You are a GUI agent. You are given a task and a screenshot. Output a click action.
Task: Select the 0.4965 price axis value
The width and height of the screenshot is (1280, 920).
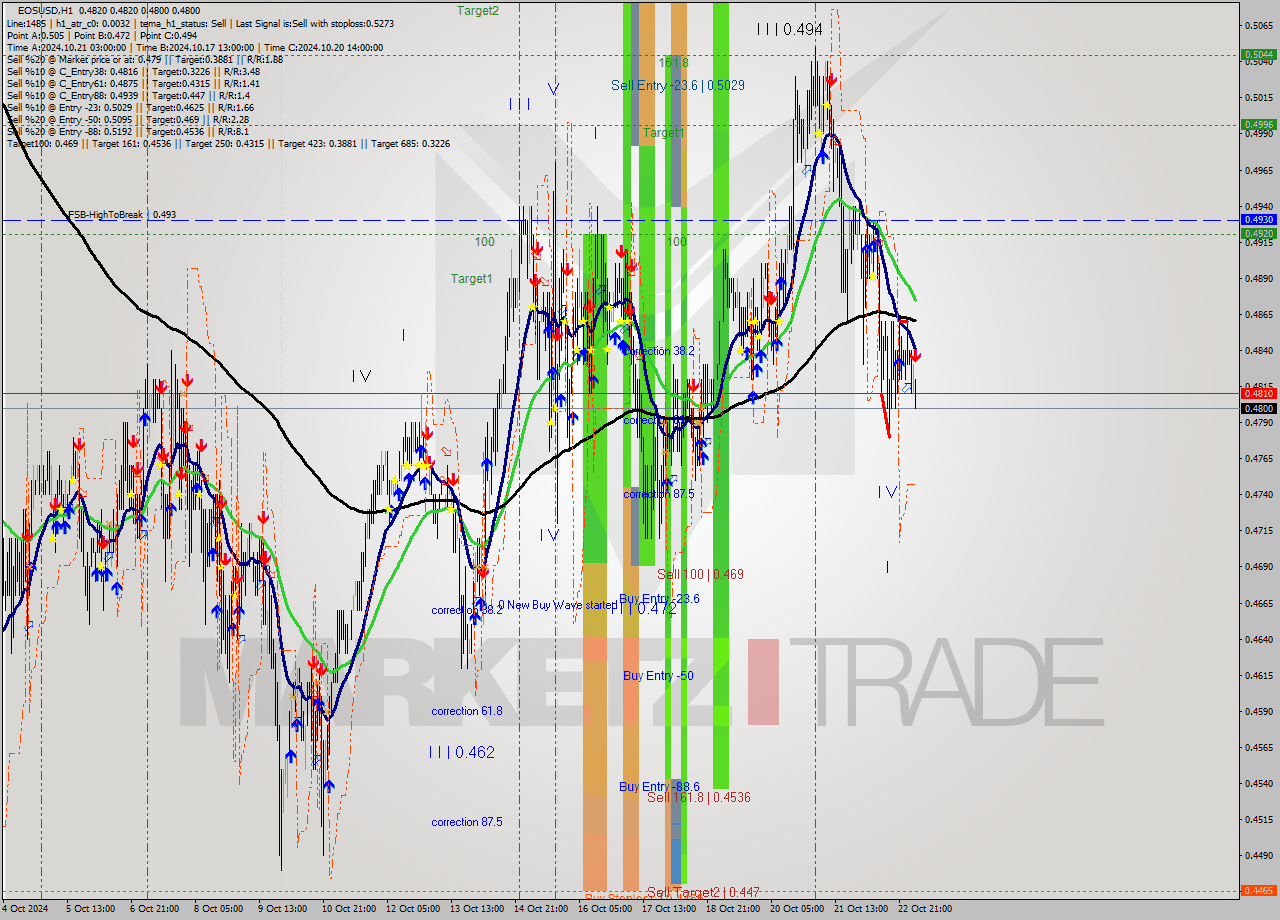(x=1258, y=170)
